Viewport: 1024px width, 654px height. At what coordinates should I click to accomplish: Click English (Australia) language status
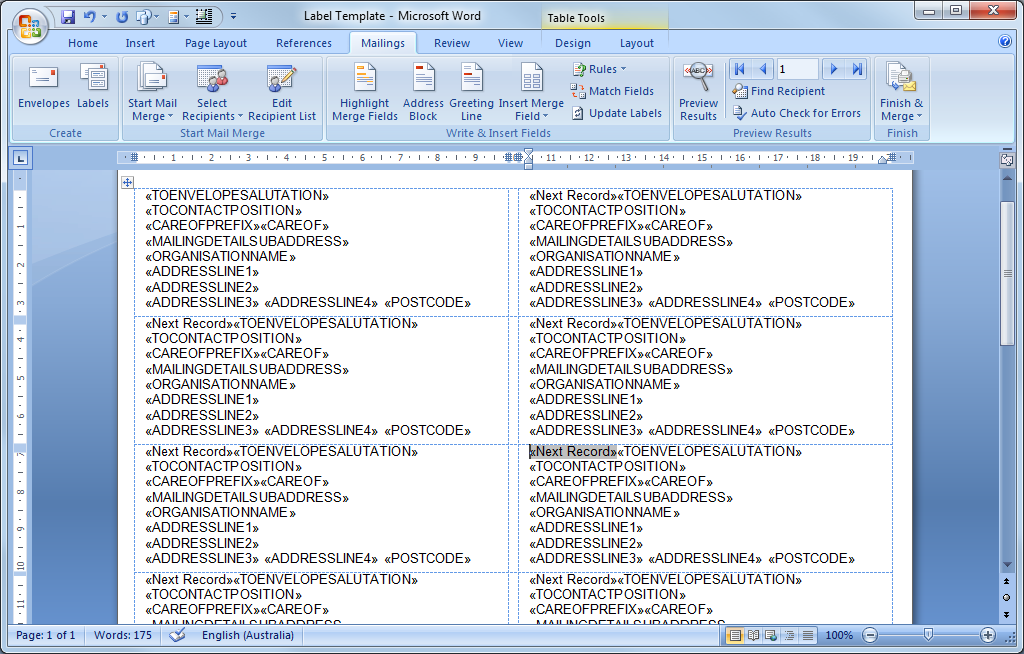248,635
